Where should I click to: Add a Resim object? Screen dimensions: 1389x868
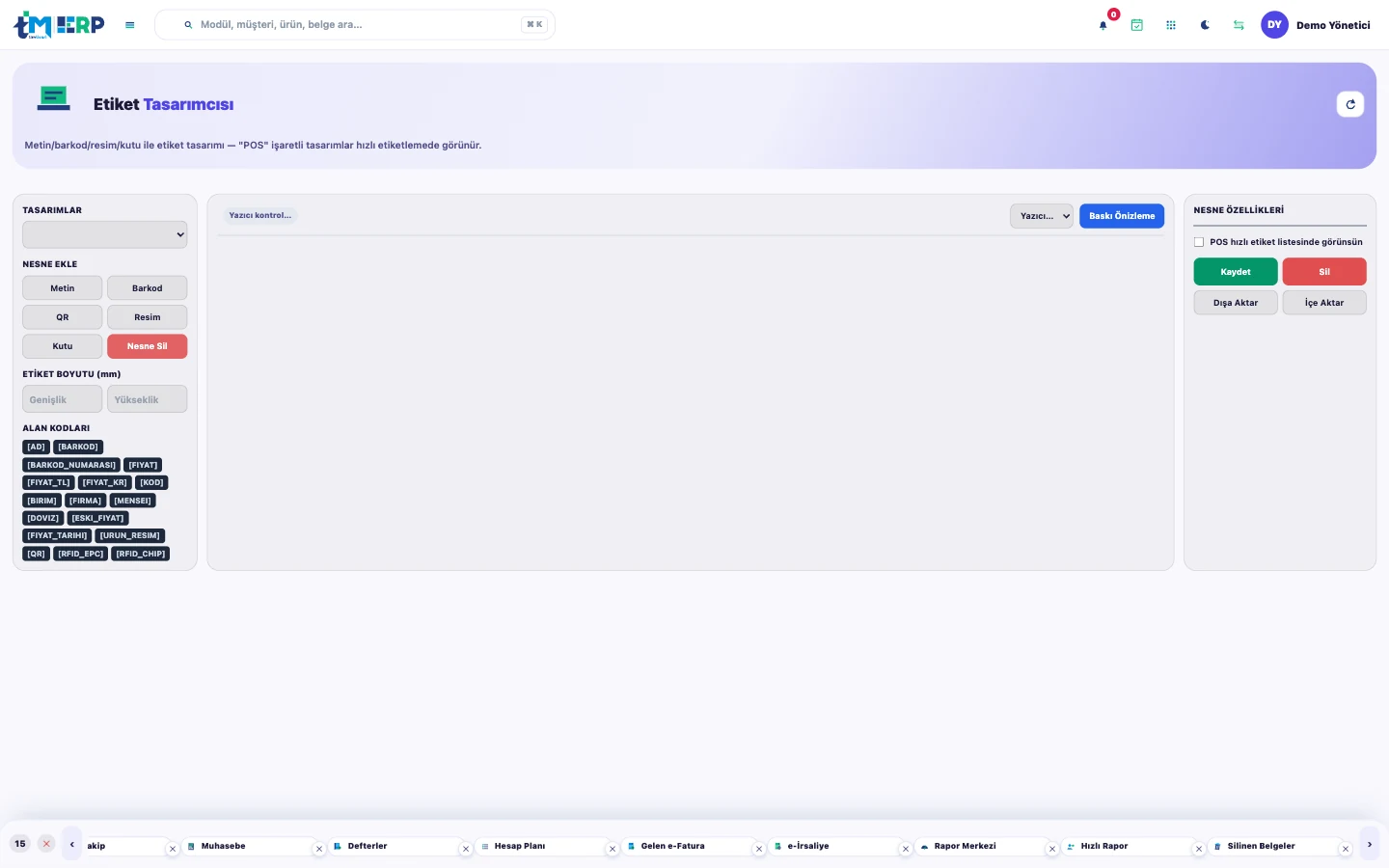coord(148,317)
